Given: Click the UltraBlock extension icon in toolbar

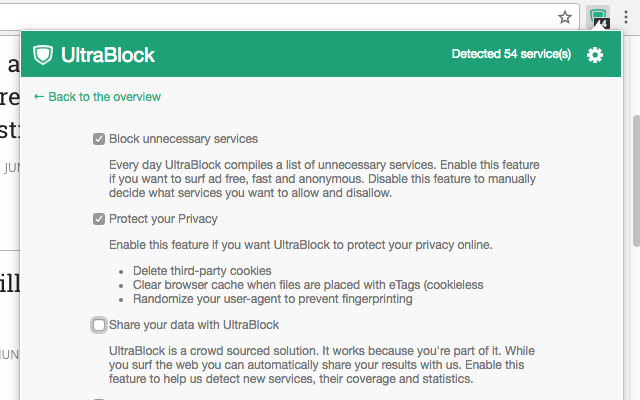Looking at the screenshot, I should point(598,17).
